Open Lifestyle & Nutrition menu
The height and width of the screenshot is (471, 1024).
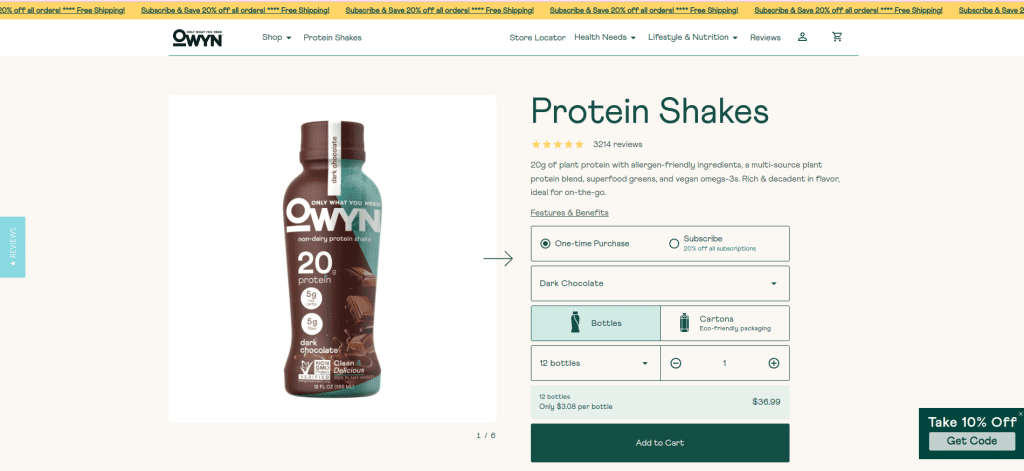pos(693,37)
